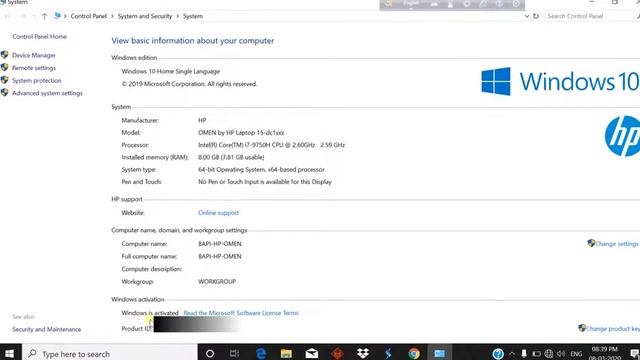
Task: Open the blue S-shaped app on taskbar
Action: coord(388,353)
